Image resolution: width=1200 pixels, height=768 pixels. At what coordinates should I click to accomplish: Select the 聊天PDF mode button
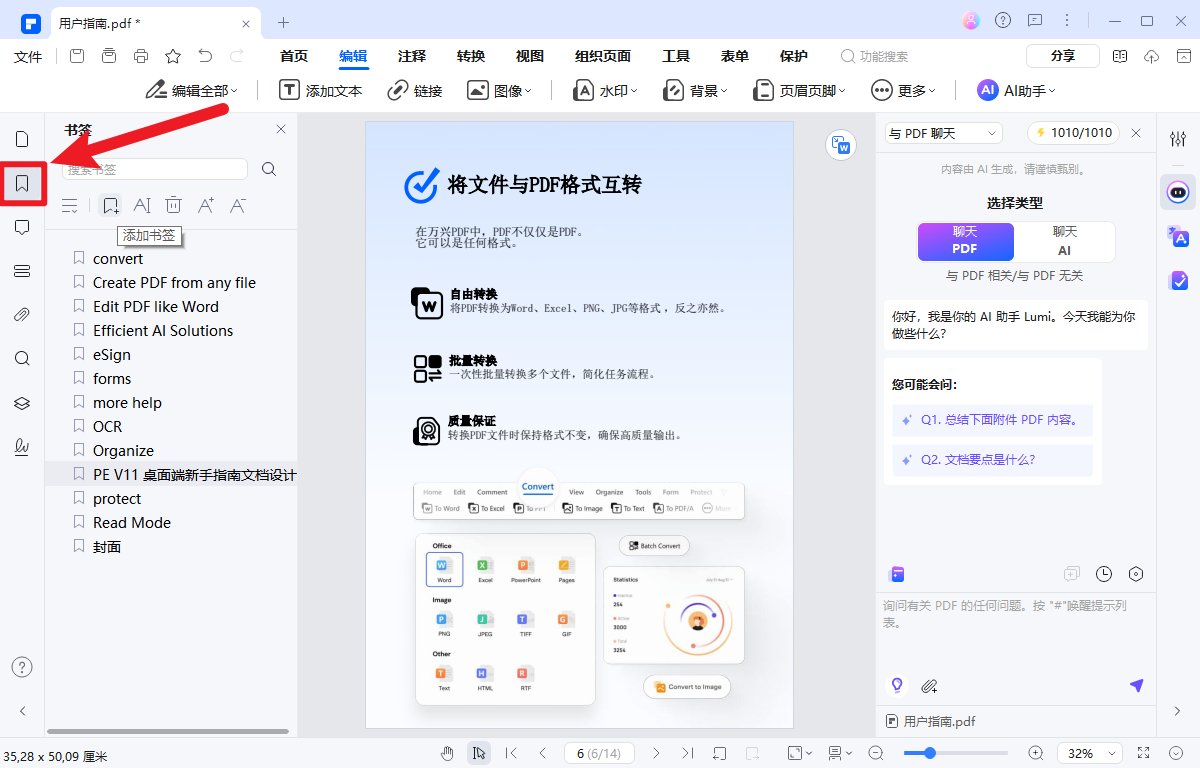[965, 241]
